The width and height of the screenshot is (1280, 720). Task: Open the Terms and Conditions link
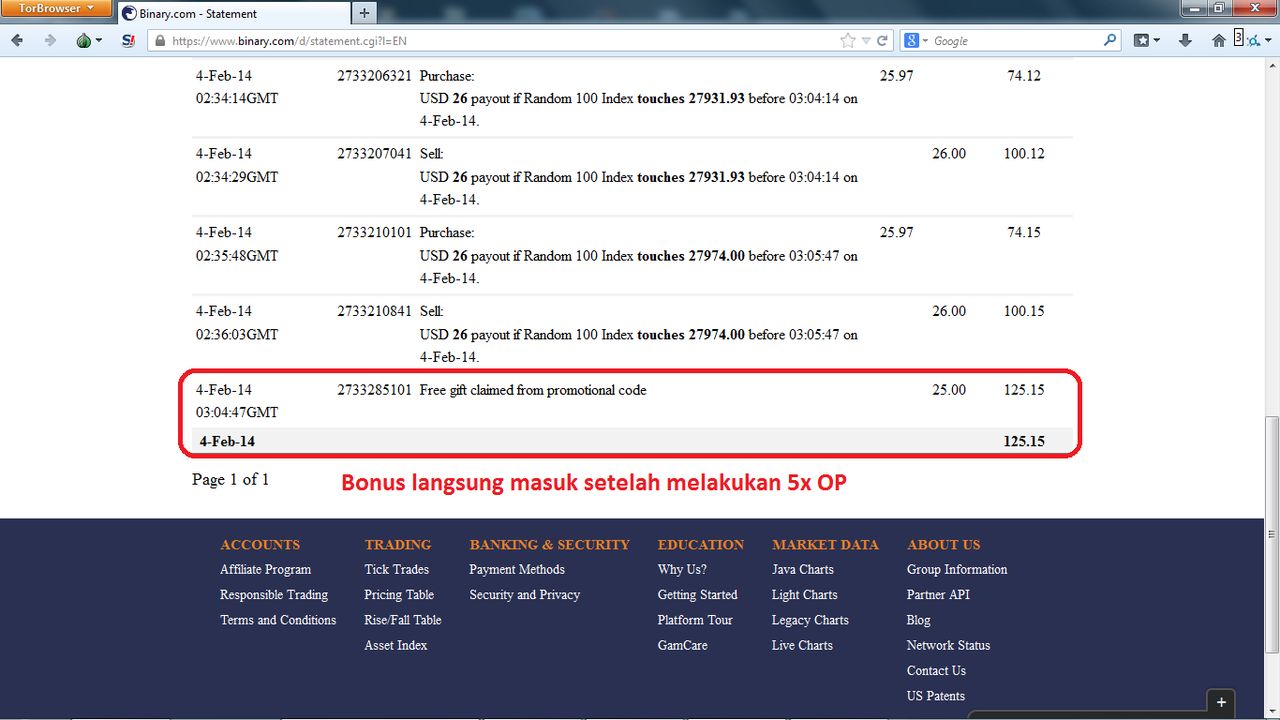[278, 620]
